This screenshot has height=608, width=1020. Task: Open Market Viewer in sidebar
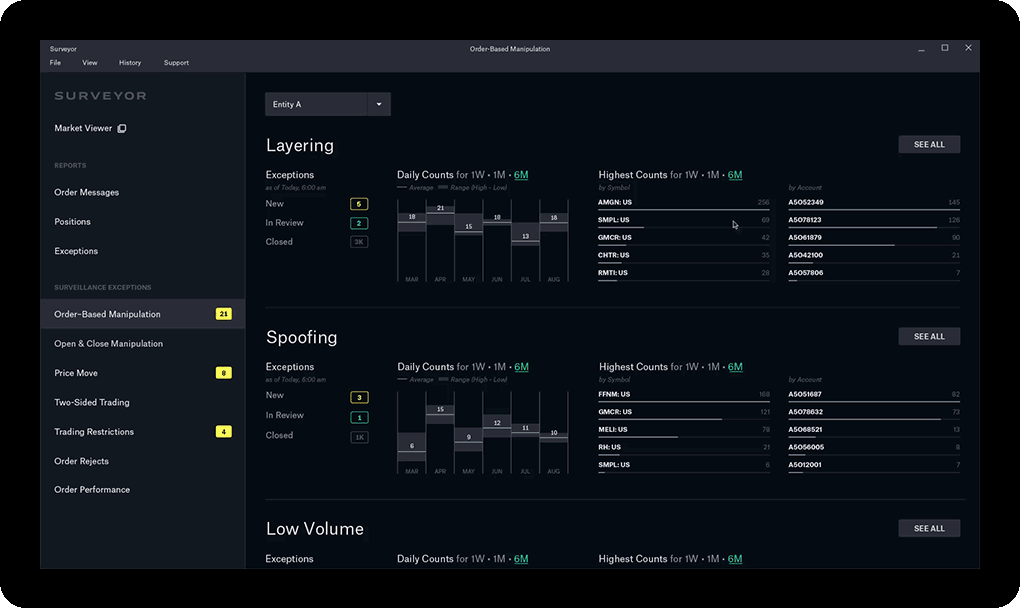pos(83,129)
